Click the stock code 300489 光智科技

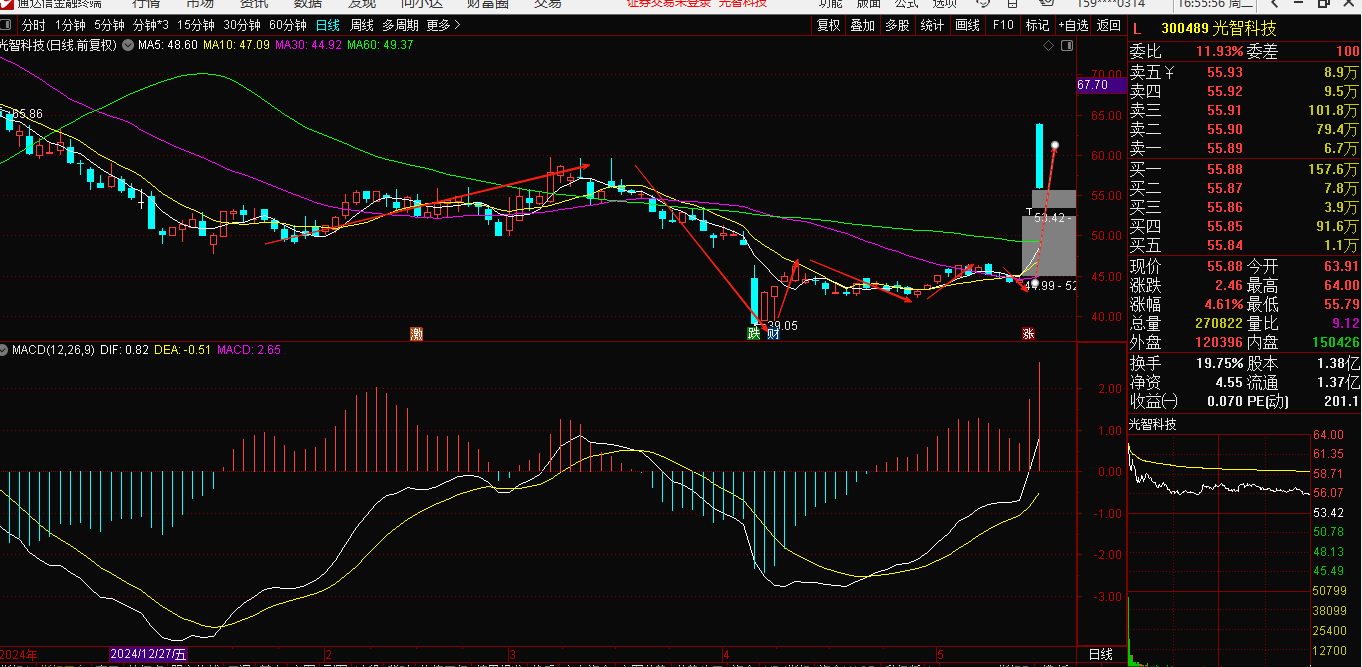1219,30
